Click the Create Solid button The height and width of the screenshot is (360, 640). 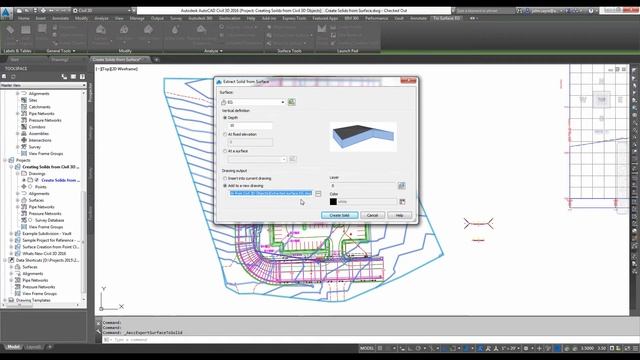pyautogui.click(x=340, y=215)
